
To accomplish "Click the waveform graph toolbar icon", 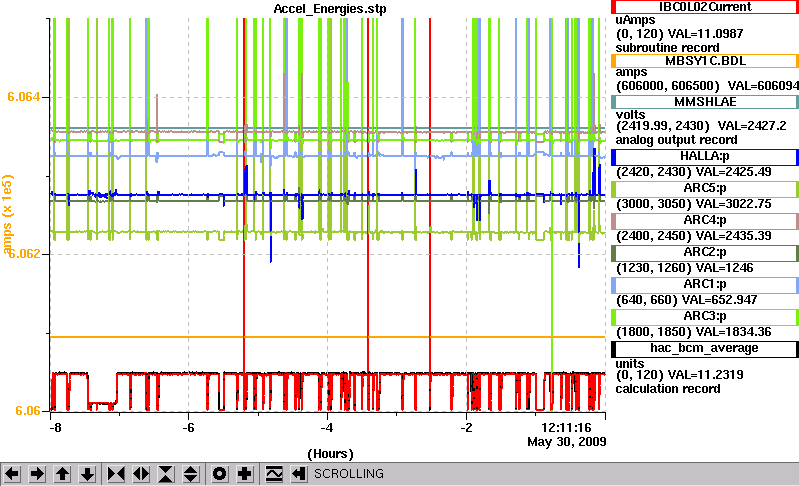I will click(274, 474).
